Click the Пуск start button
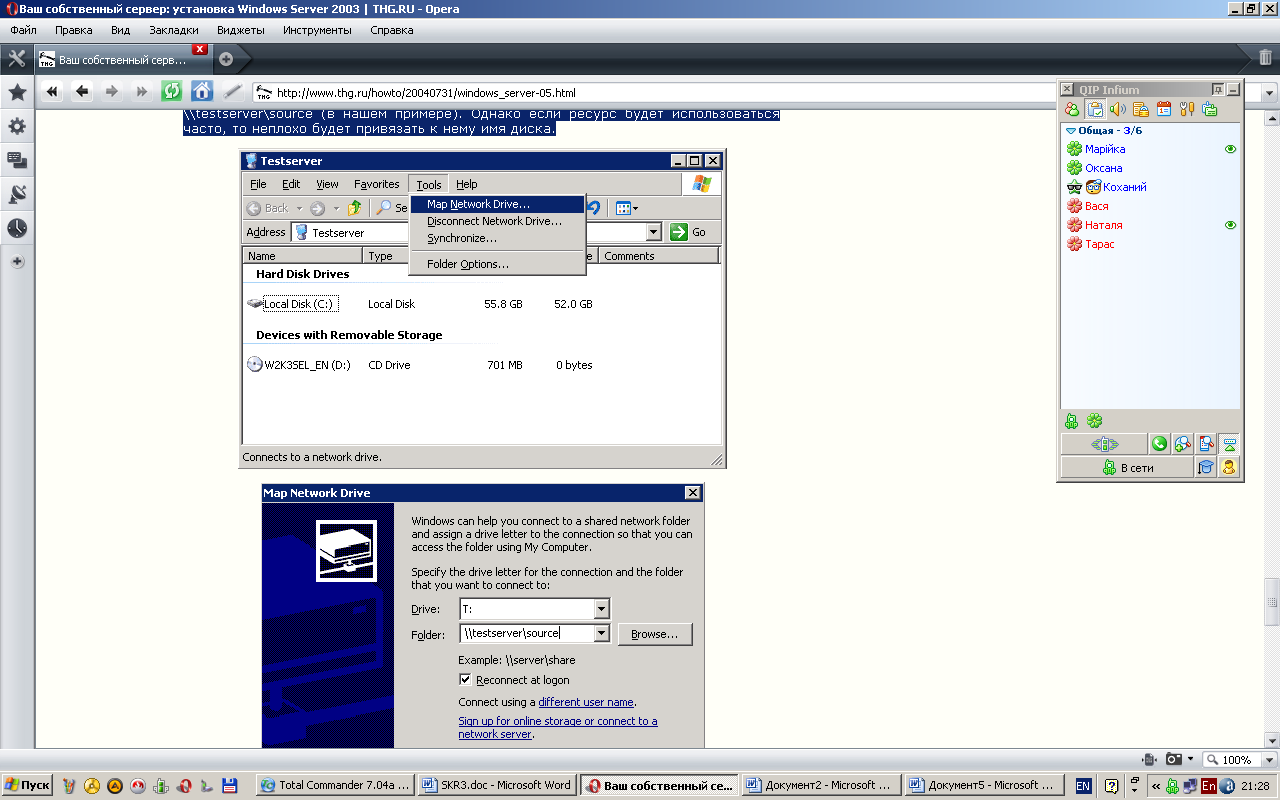The image size is (1280, 800). tap(27, 785)
